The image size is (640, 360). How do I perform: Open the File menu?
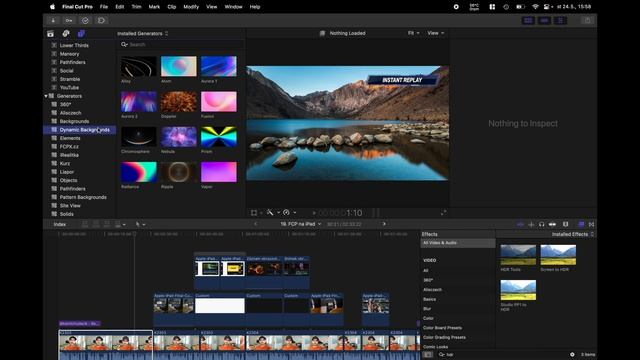coord(104,7)
